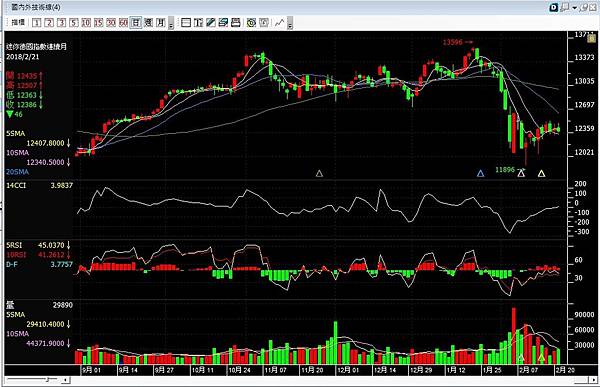This screenshot has height=387, width=600.
Task: Click the 2018/2/21 date text
Action: coord(23,57)
